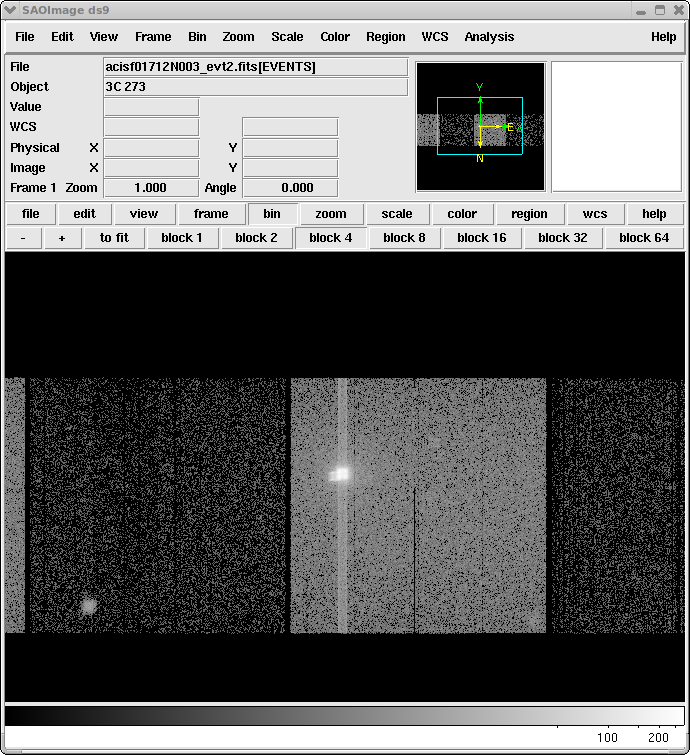
Task: Click the Object name field
Action: click(255, 87)
